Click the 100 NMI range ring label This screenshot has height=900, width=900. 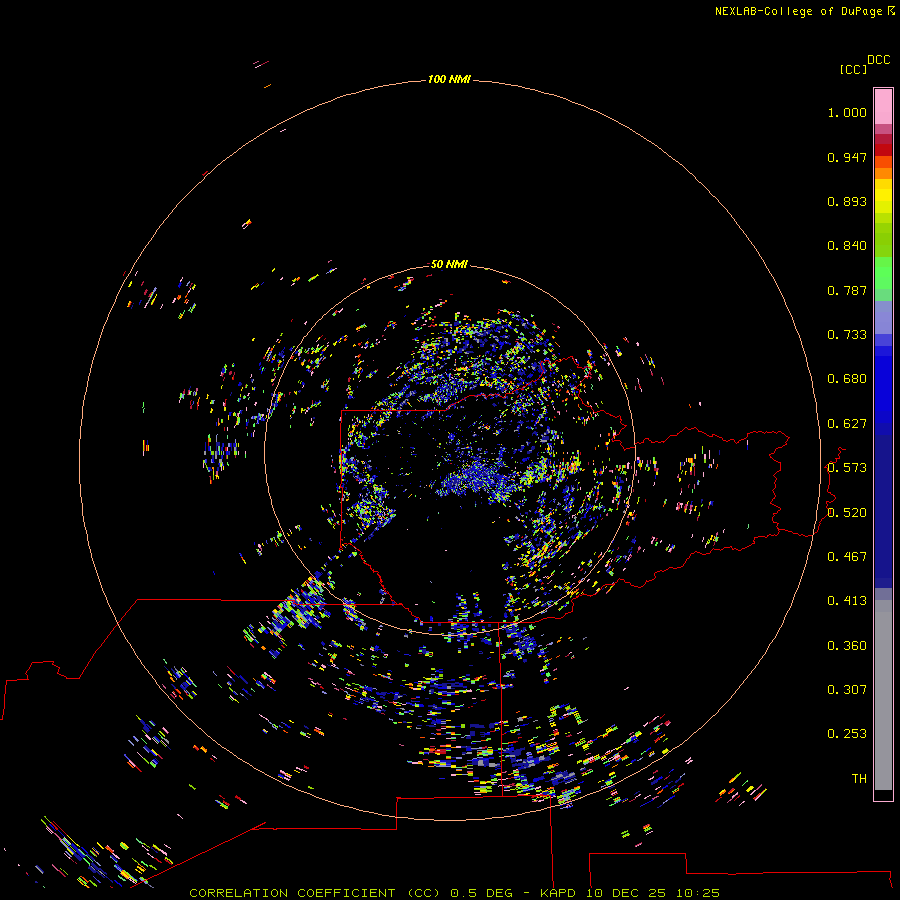click(449, 79)
